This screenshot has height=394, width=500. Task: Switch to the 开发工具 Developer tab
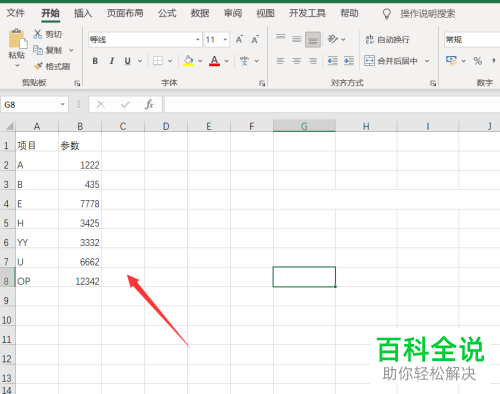[307, 13]
